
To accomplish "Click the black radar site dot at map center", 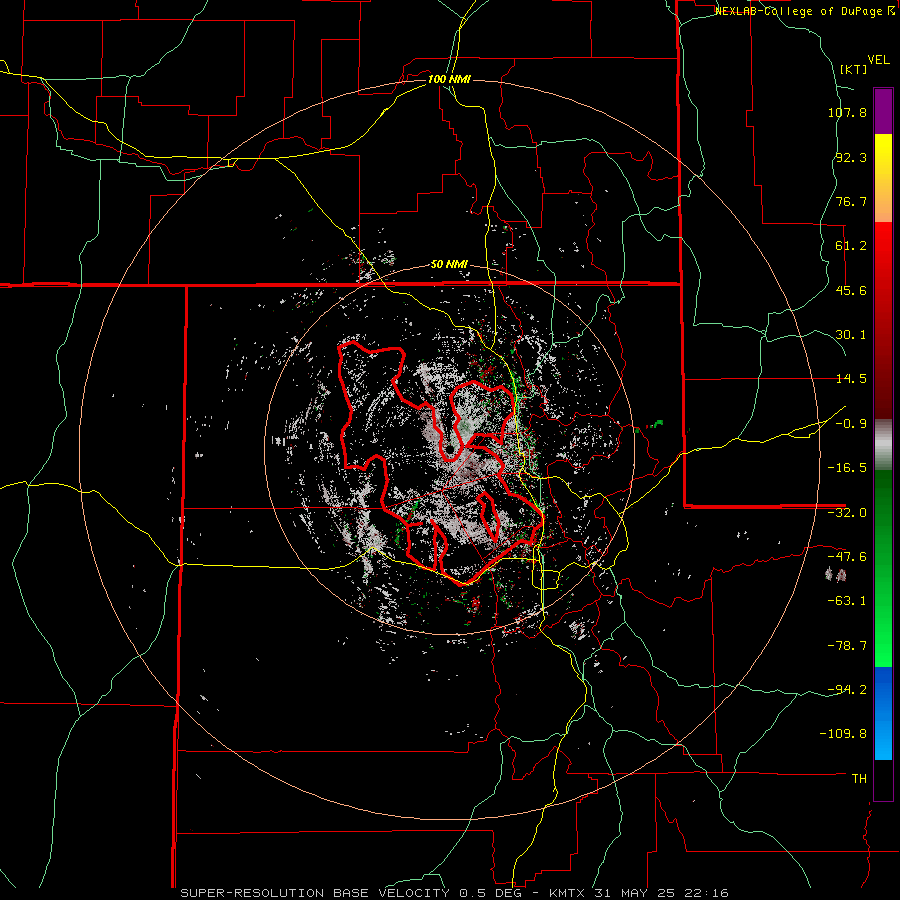I will tap(451, 448).
